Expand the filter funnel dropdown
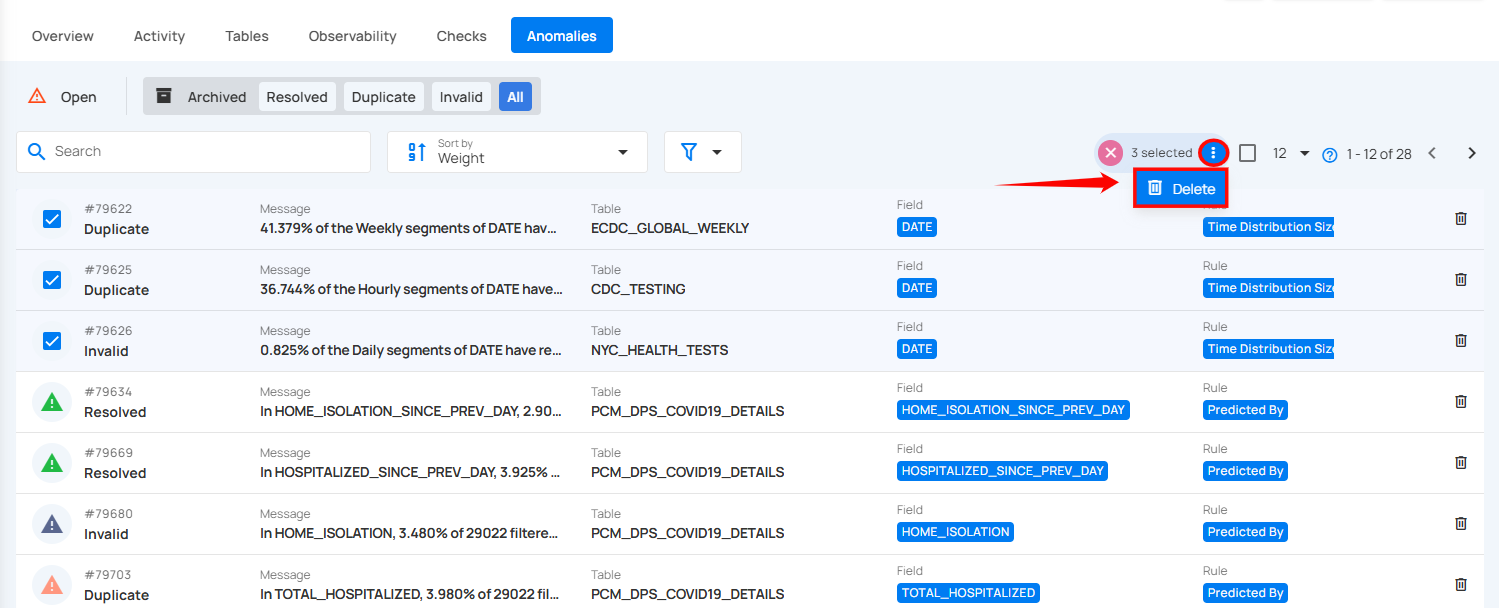The height and width of the screenshot is (608, 1499). [x=702, y=152]
